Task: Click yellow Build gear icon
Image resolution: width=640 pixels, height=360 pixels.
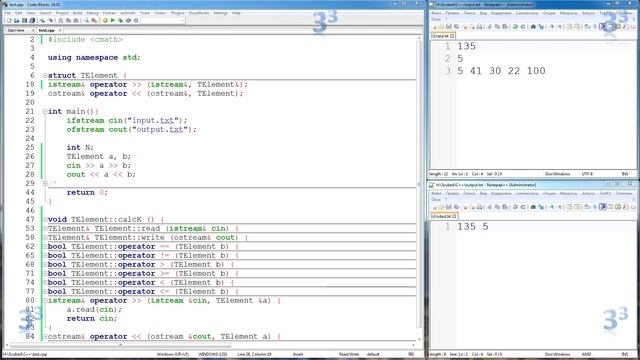Action: tap(105, 20)
